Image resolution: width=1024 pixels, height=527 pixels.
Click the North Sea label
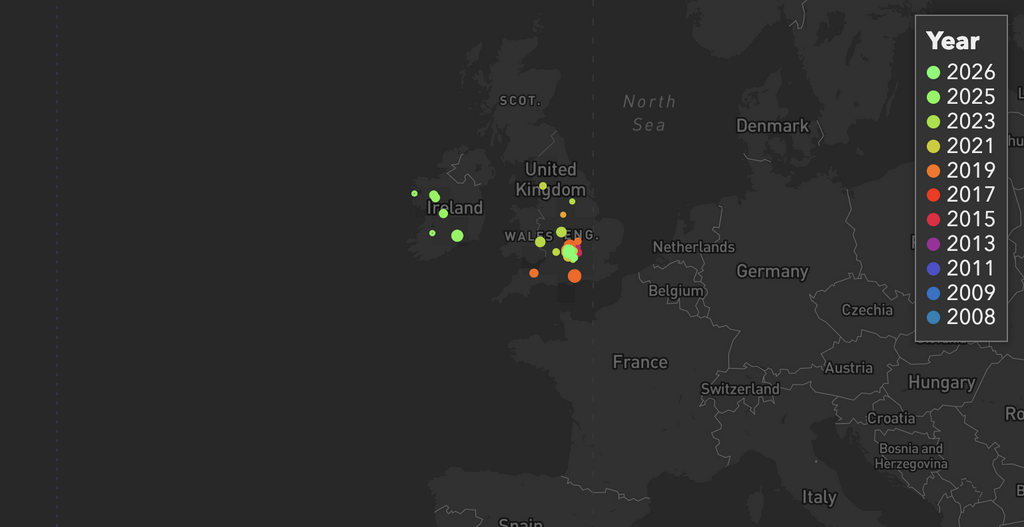pos(648,113)
